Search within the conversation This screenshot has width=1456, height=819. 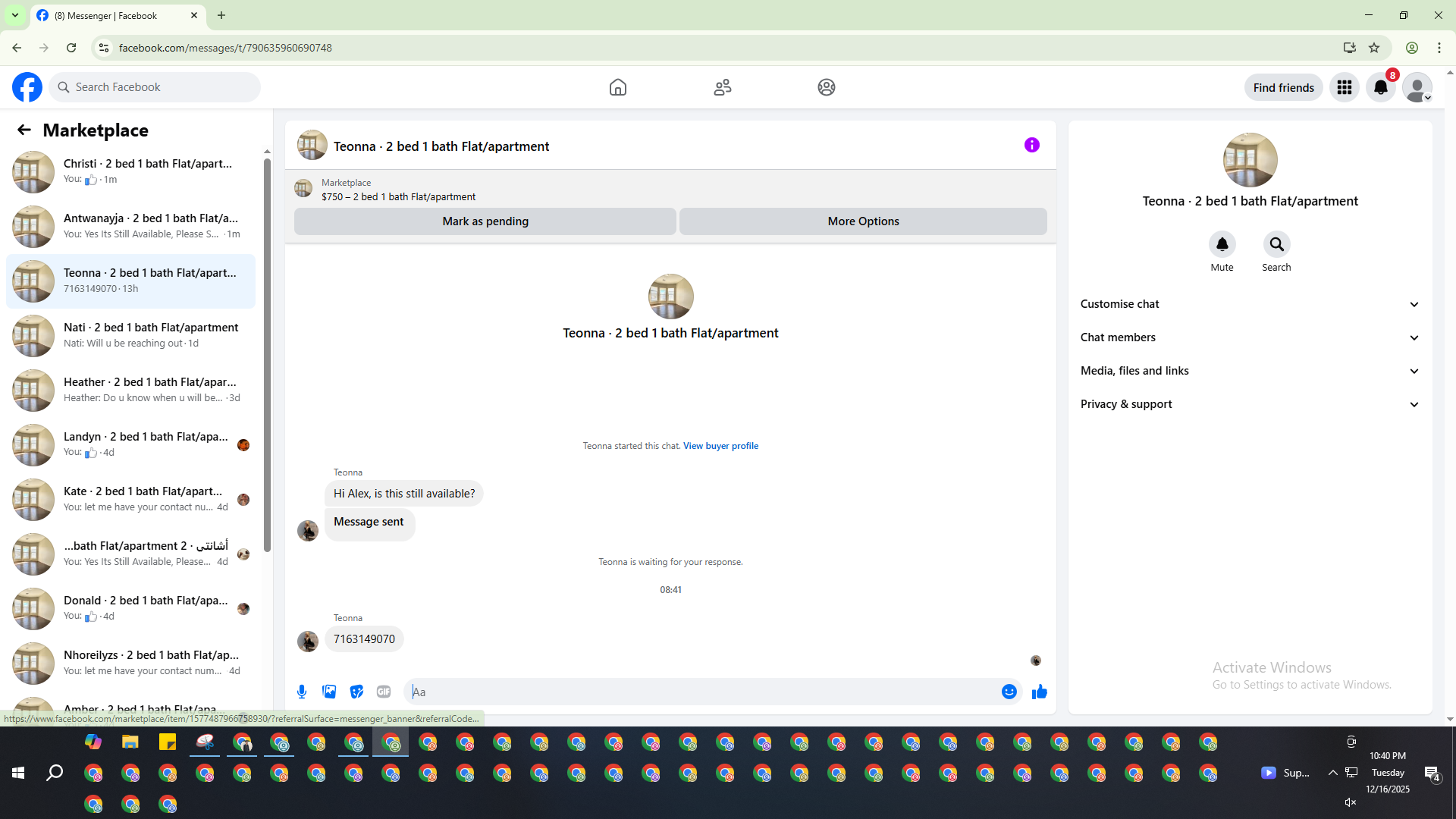click(1276, 244)
